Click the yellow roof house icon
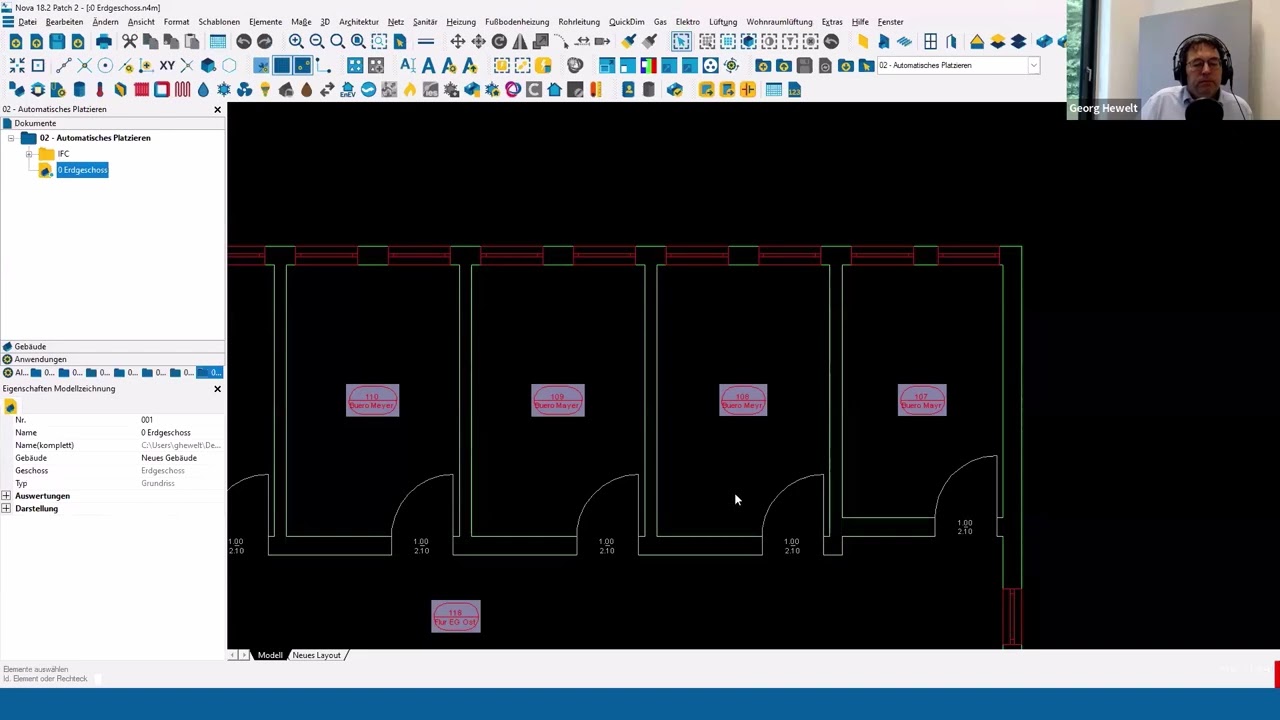The width and height of the screenshot is (1280, 720). (x=977, y=41)
